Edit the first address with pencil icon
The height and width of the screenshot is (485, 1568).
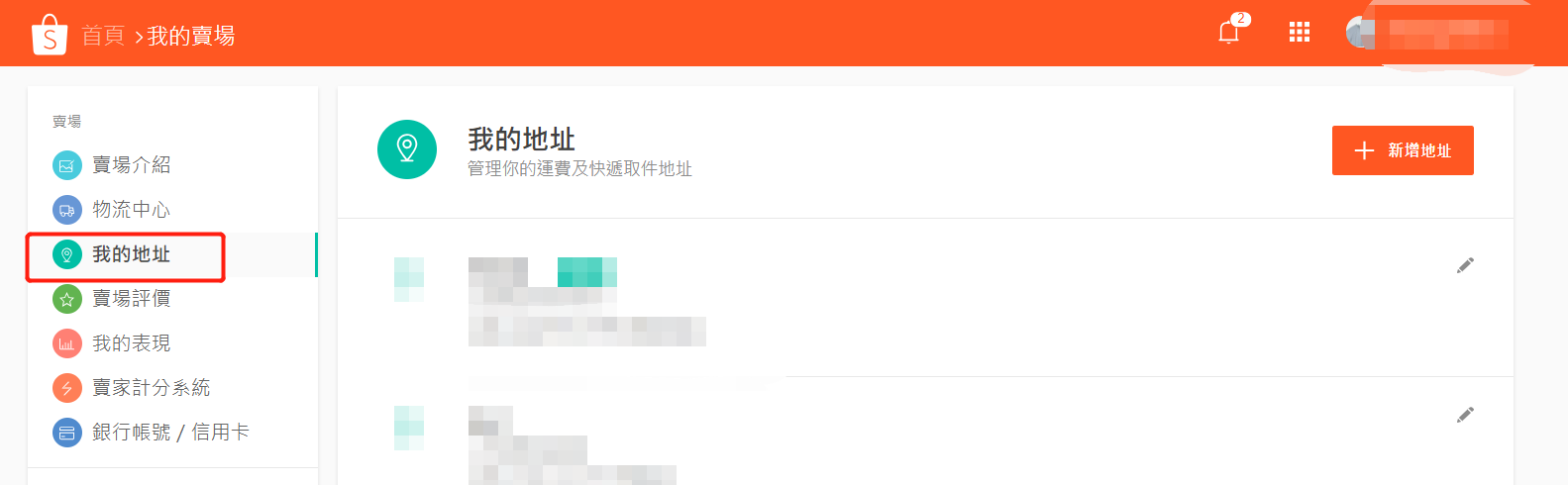coord(1465,265)
